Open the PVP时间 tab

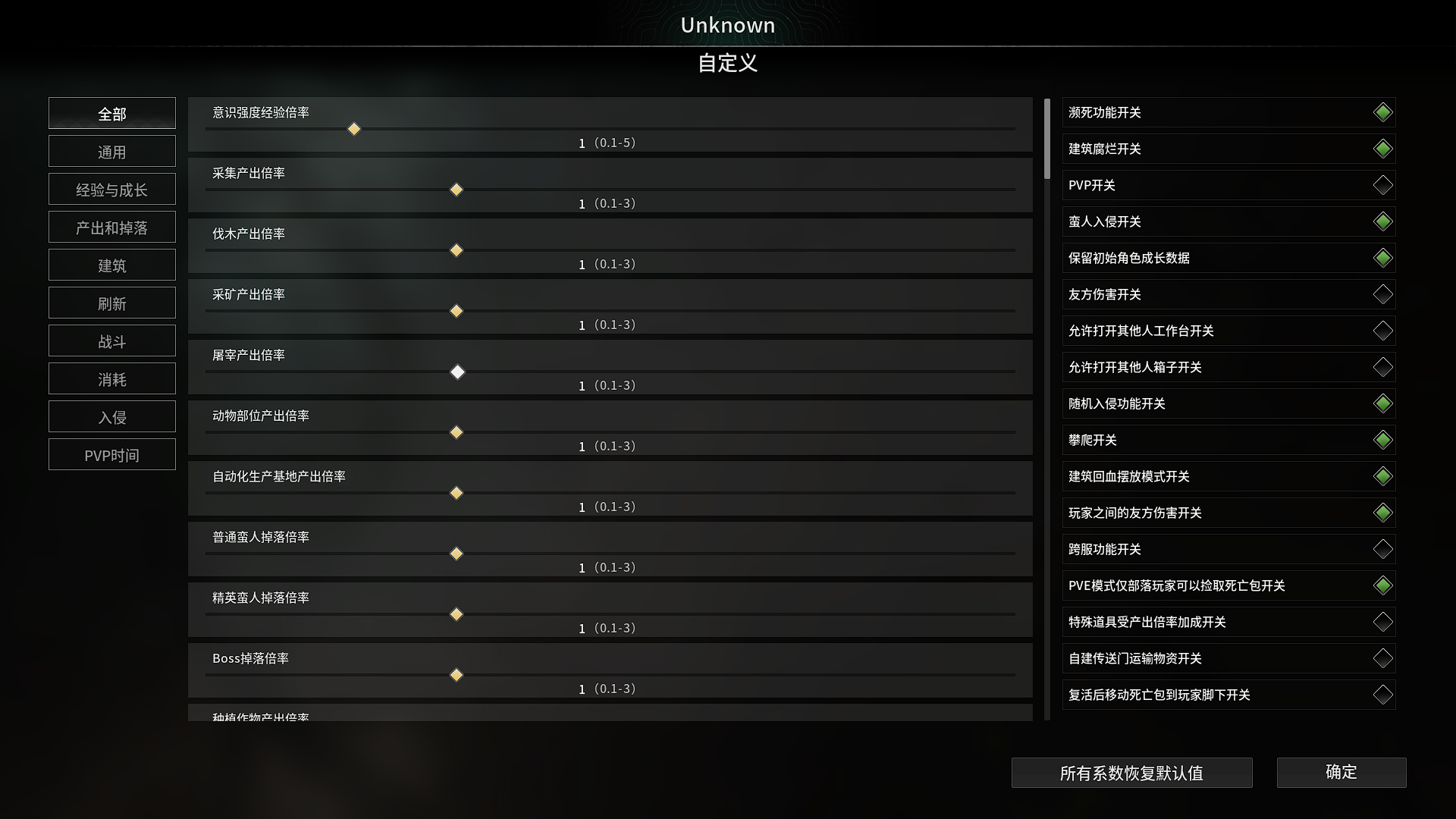click(112, 454)
